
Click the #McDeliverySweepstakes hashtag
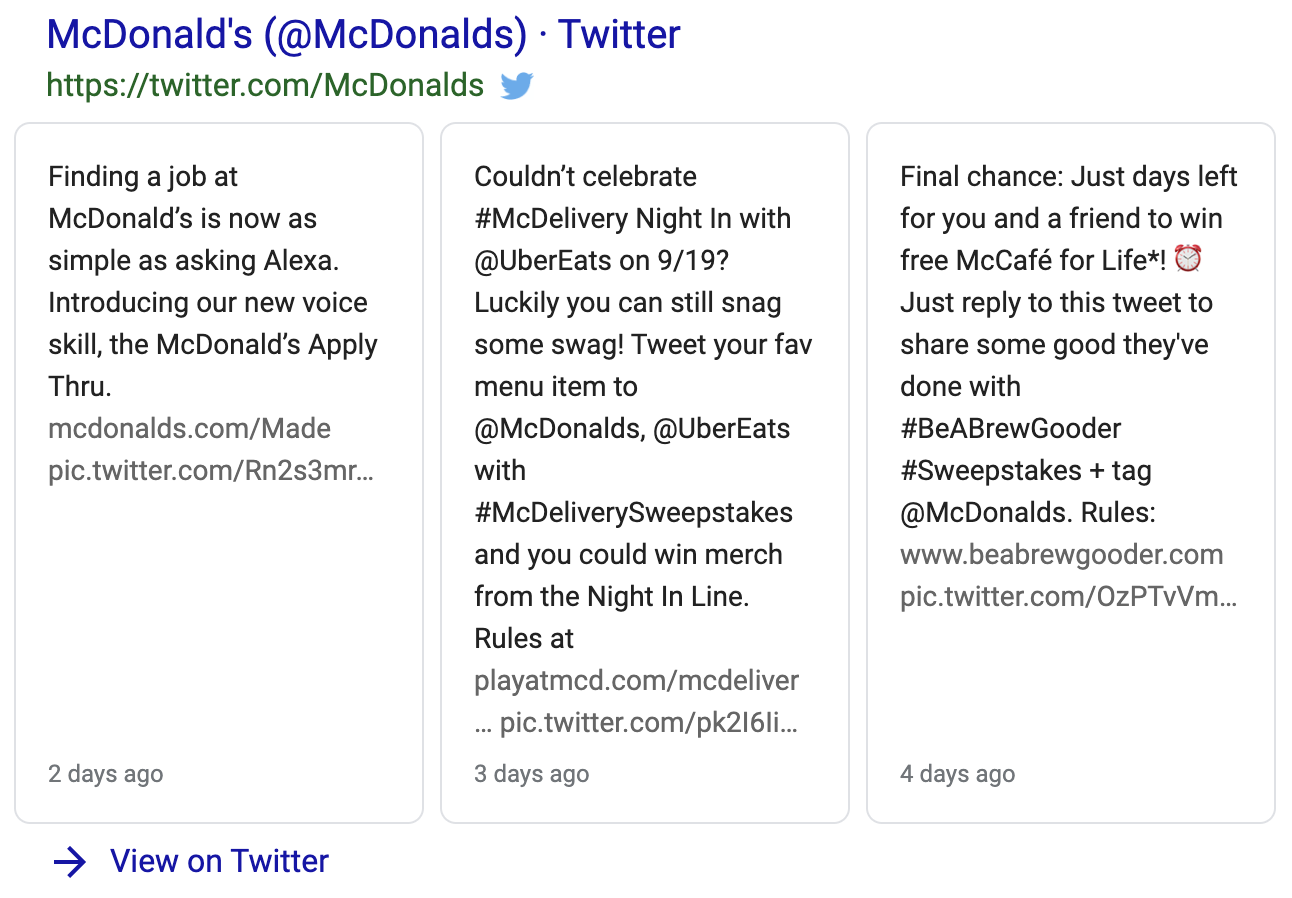point(633,513)
